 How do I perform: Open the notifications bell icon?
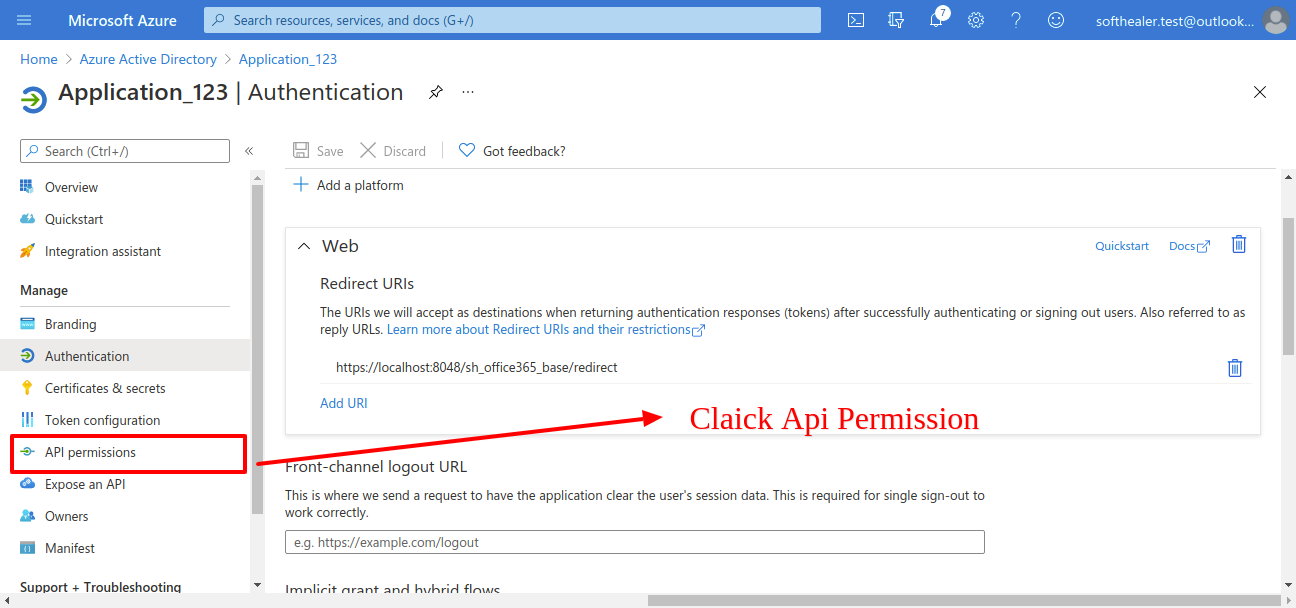(x=937, y=20)
